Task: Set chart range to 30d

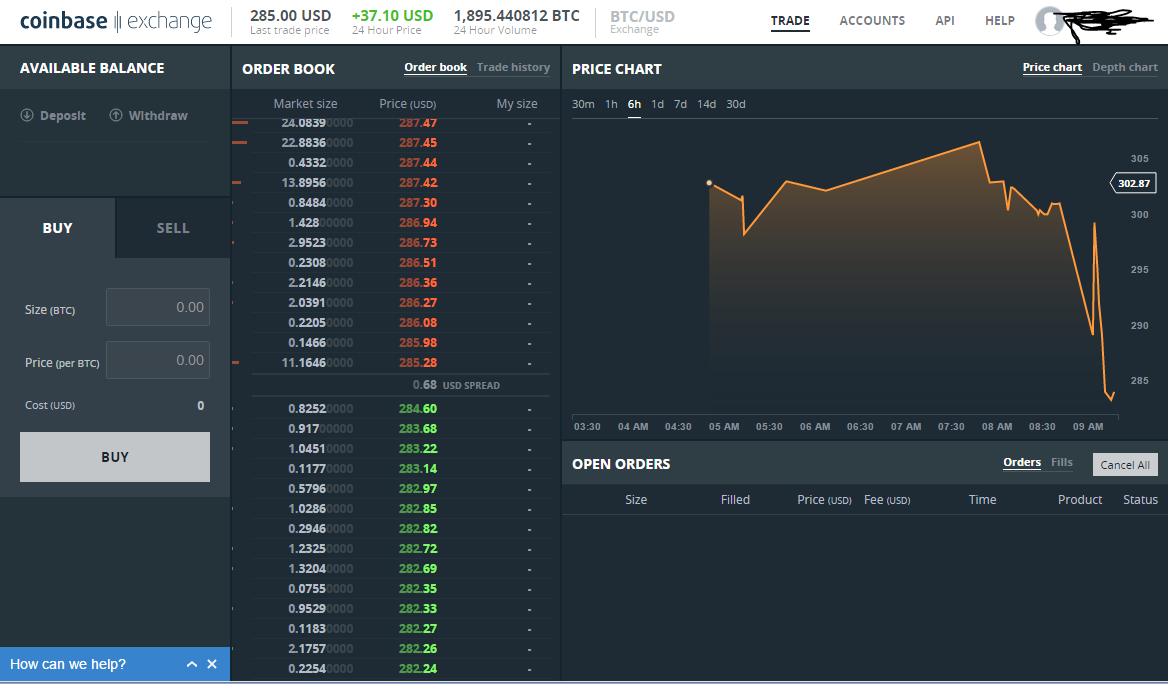Action: (736, 104)
